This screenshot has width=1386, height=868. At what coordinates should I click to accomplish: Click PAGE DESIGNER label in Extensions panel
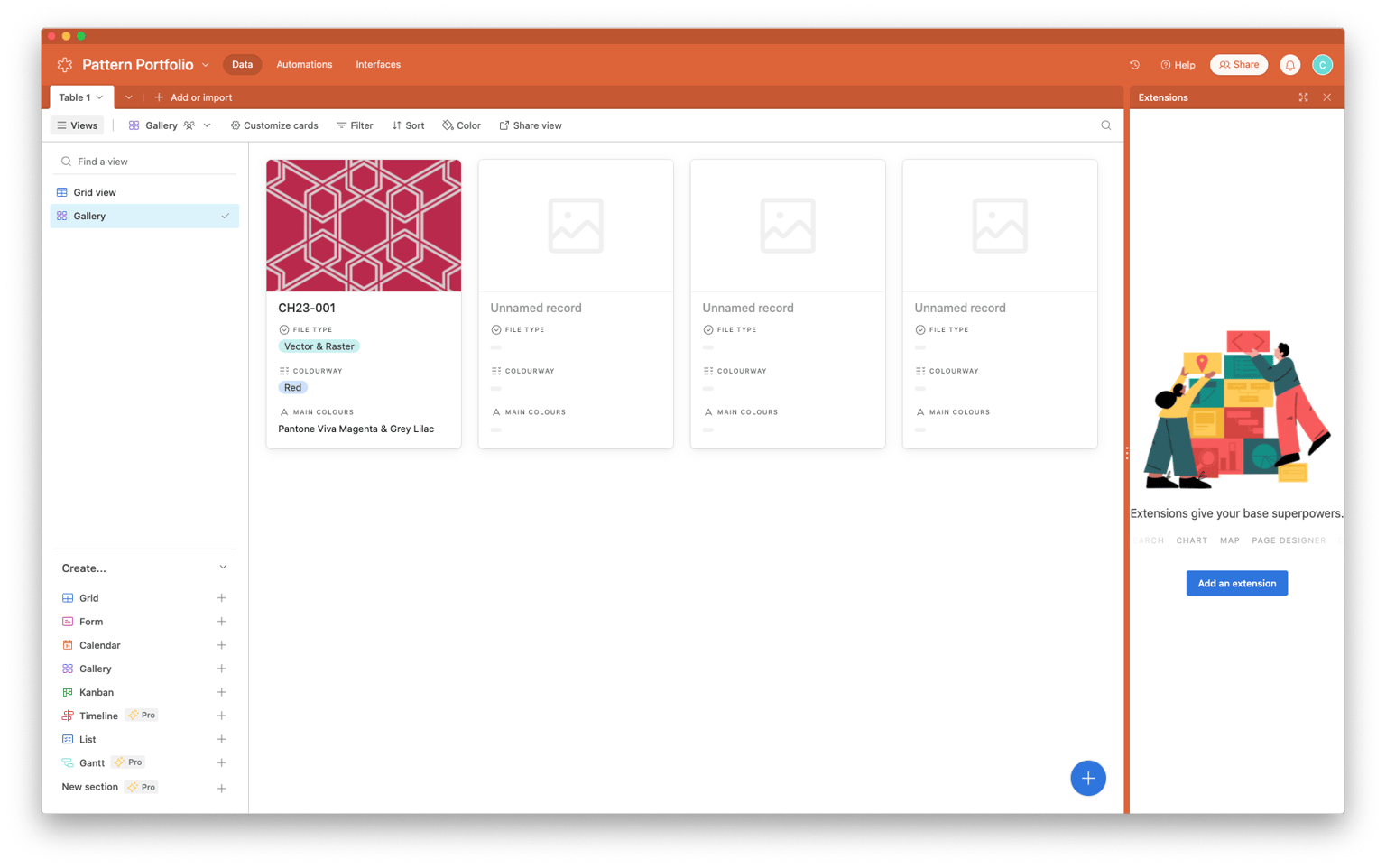click(1289, 540)
